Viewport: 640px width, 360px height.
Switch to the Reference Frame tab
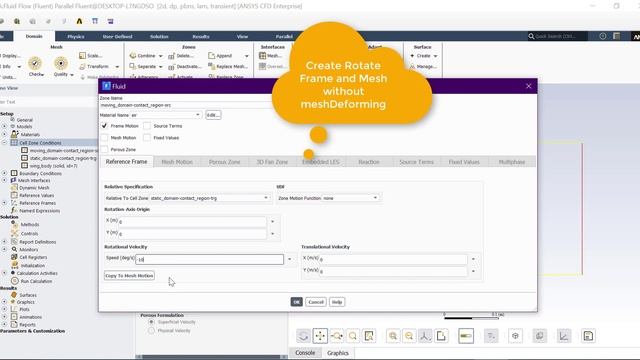click(x=127, y=162)
